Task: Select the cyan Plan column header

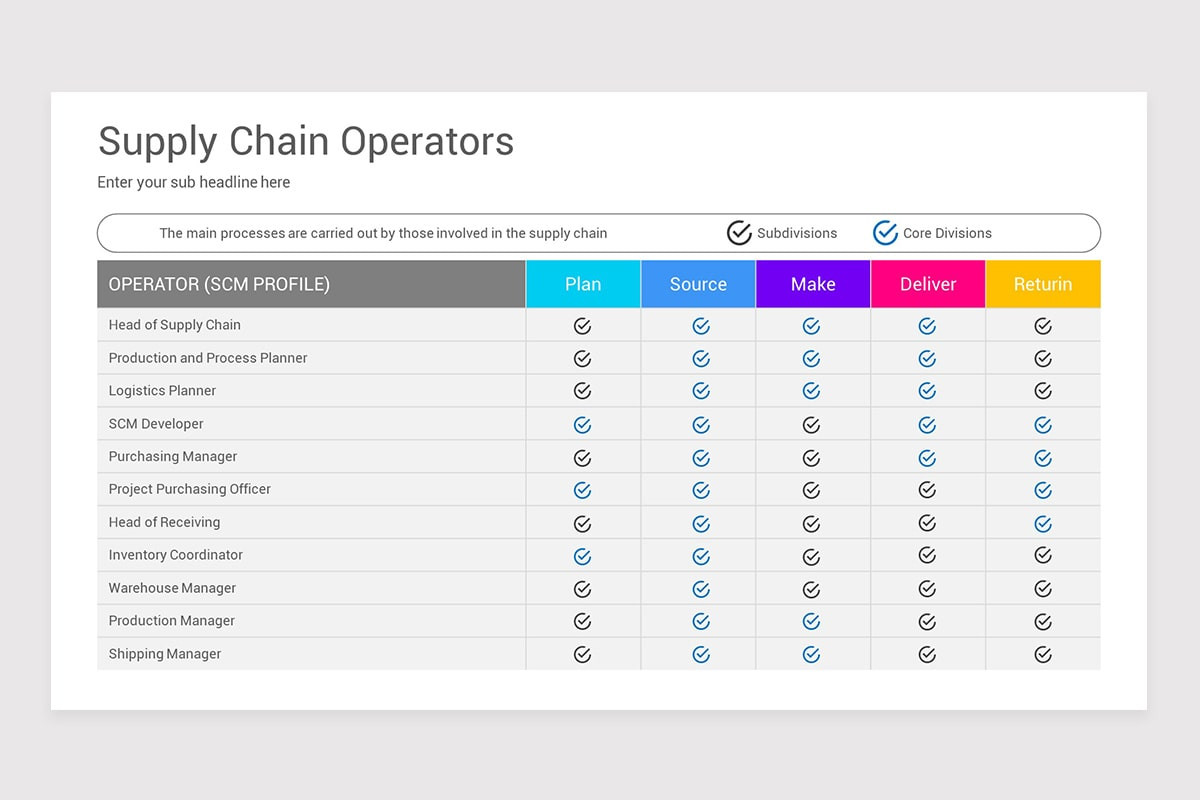Action: click(583, 284)
